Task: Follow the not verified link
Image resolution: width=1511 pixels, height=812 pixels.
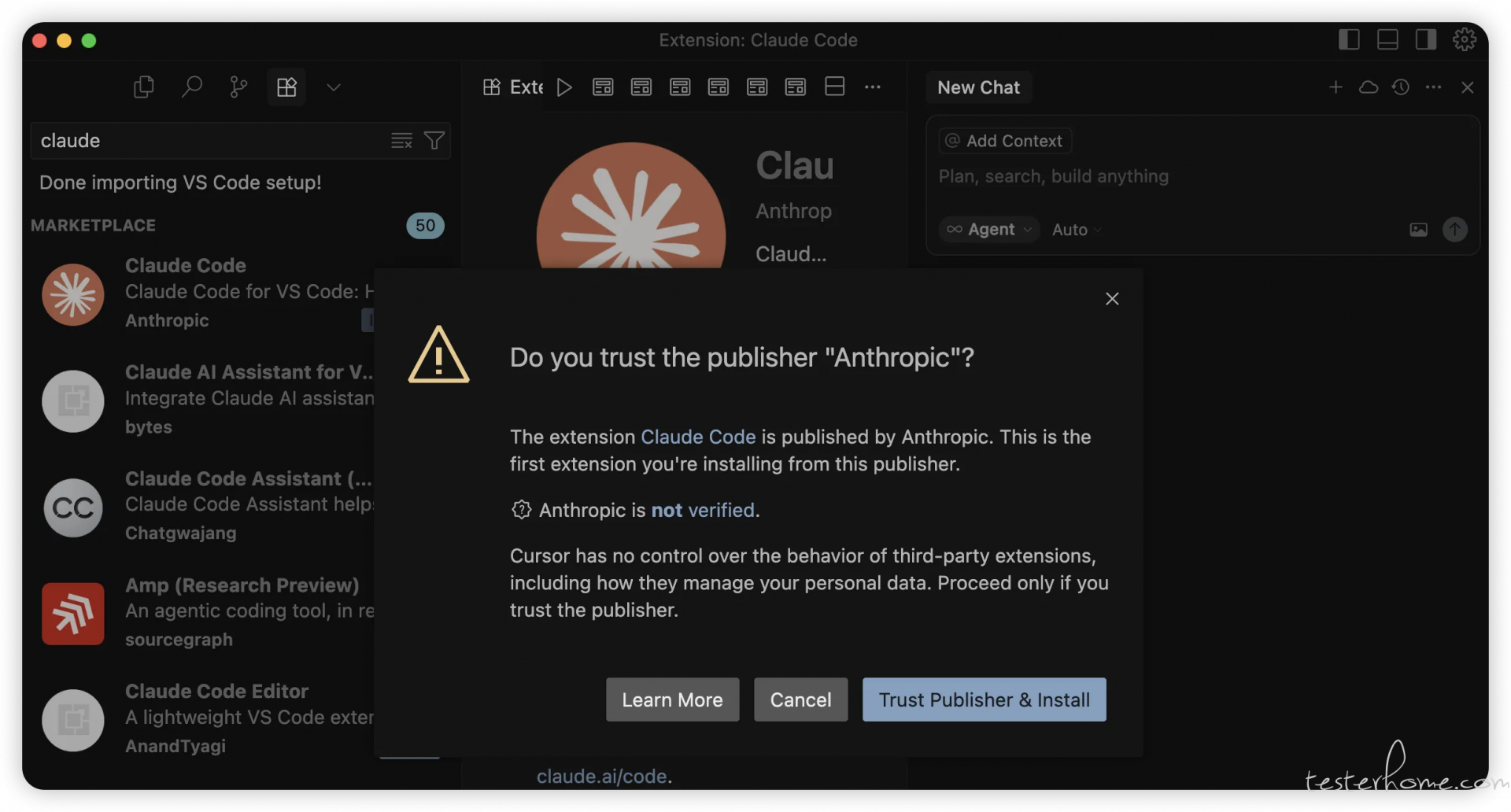Action: point(703,510)
